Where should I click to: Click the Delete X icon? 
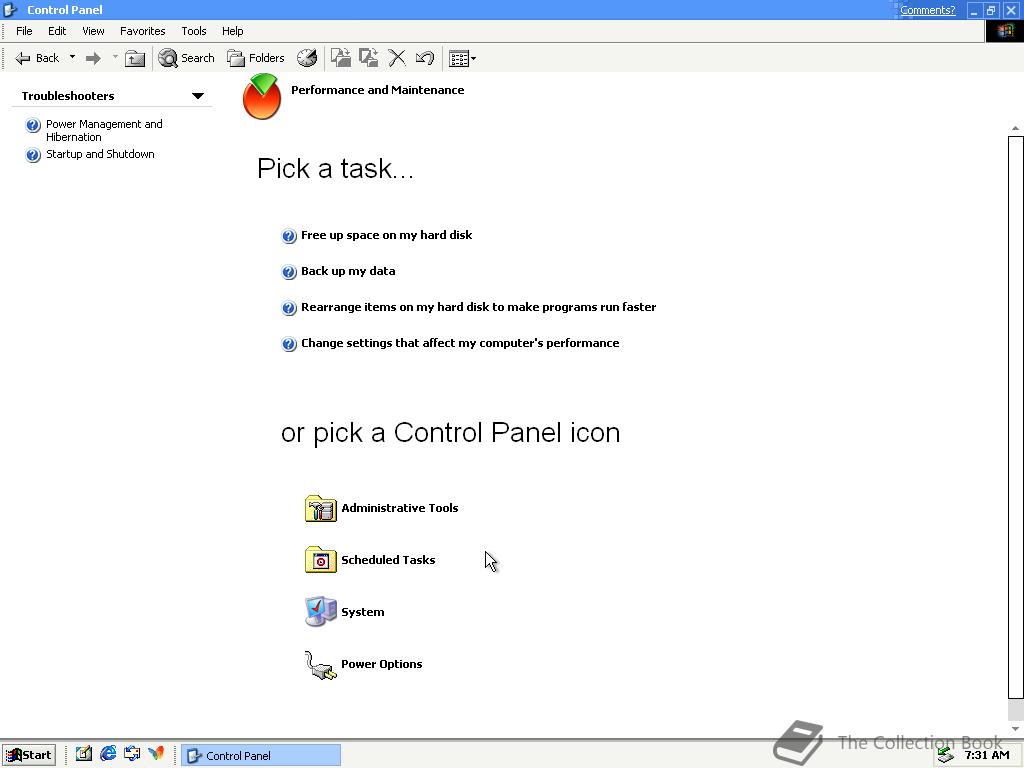point(397,58)
